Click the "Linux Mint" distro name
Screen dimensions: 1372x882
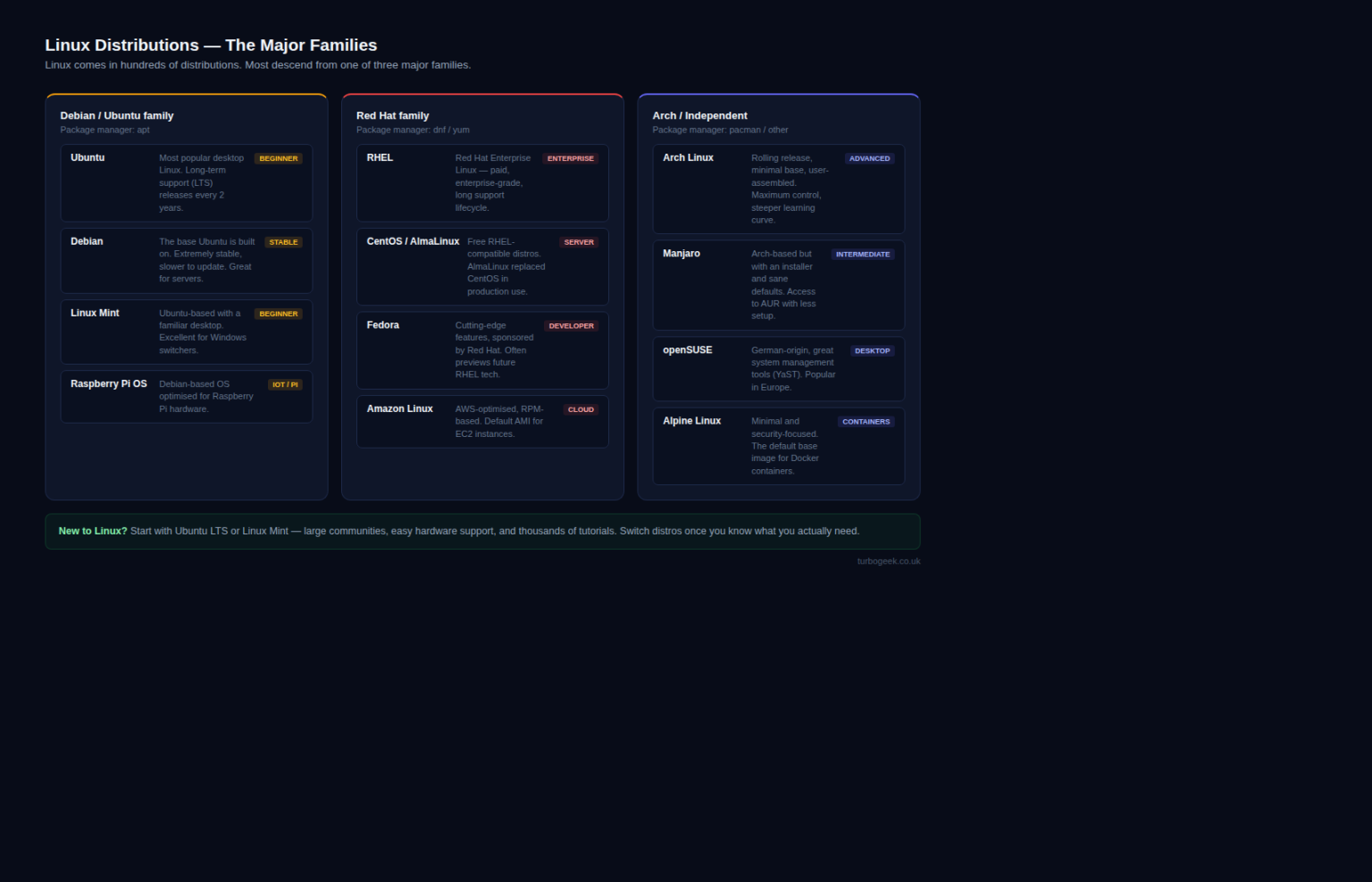click(95, 313)
